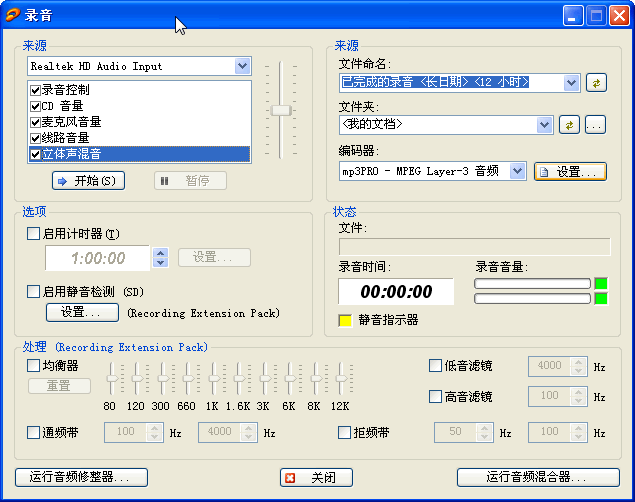Click the browse folder ".." button
This screenshot has height=502, width=635.
pyautogui.click(x=596, y=125)
